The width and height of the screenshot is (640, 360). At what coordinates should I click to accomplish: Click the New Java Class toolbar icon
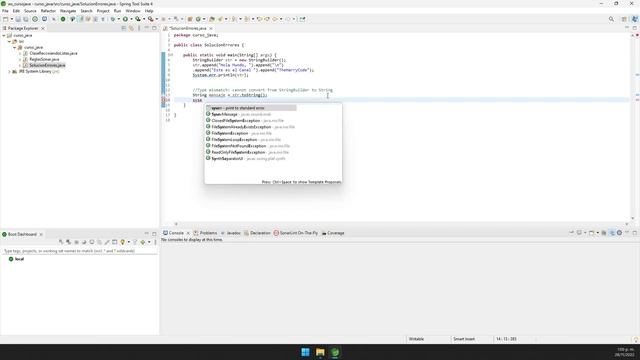tap(198, 19)
